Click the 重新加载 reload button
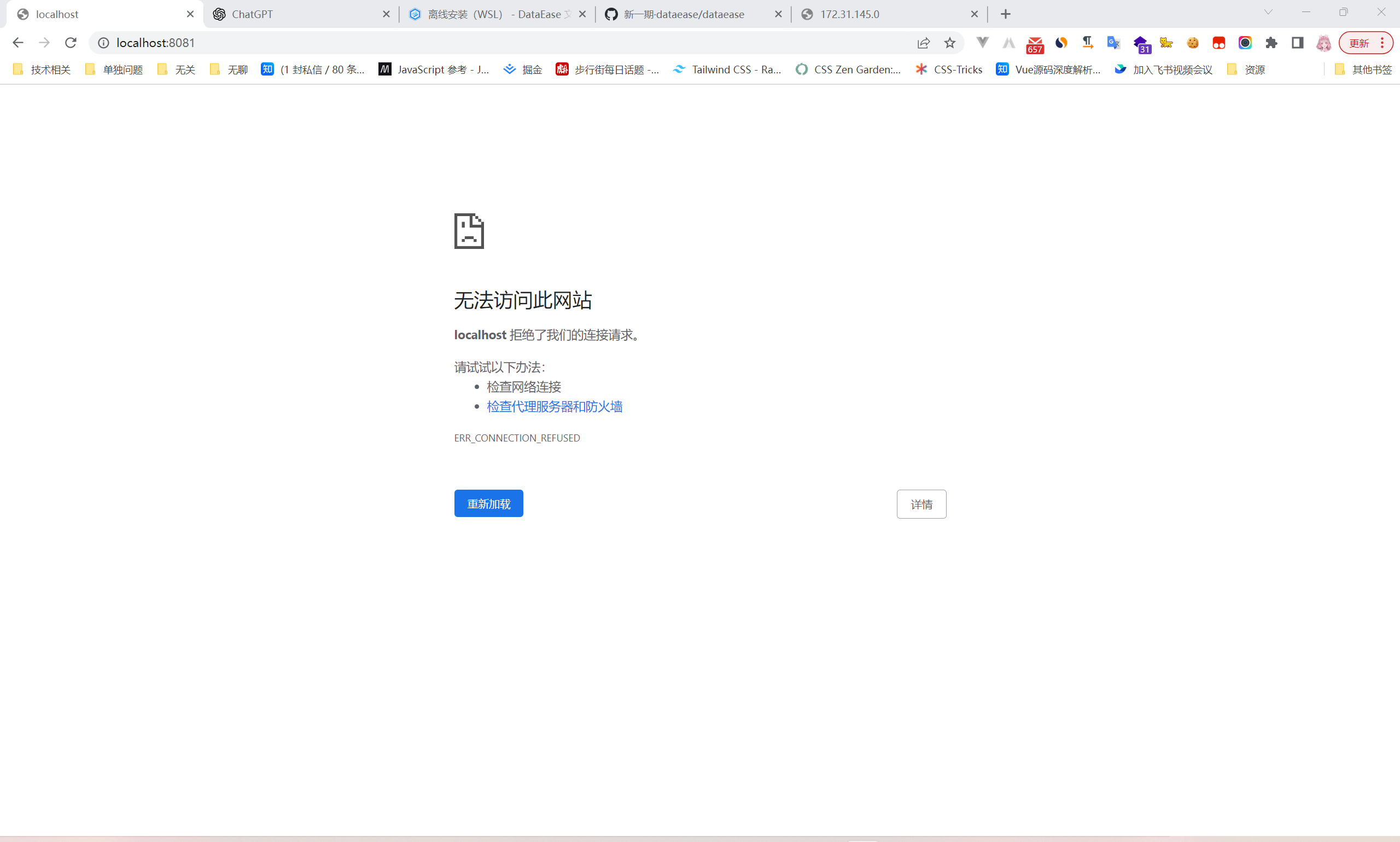Viewport: 1400px width, 842px height. pos(488,503)
